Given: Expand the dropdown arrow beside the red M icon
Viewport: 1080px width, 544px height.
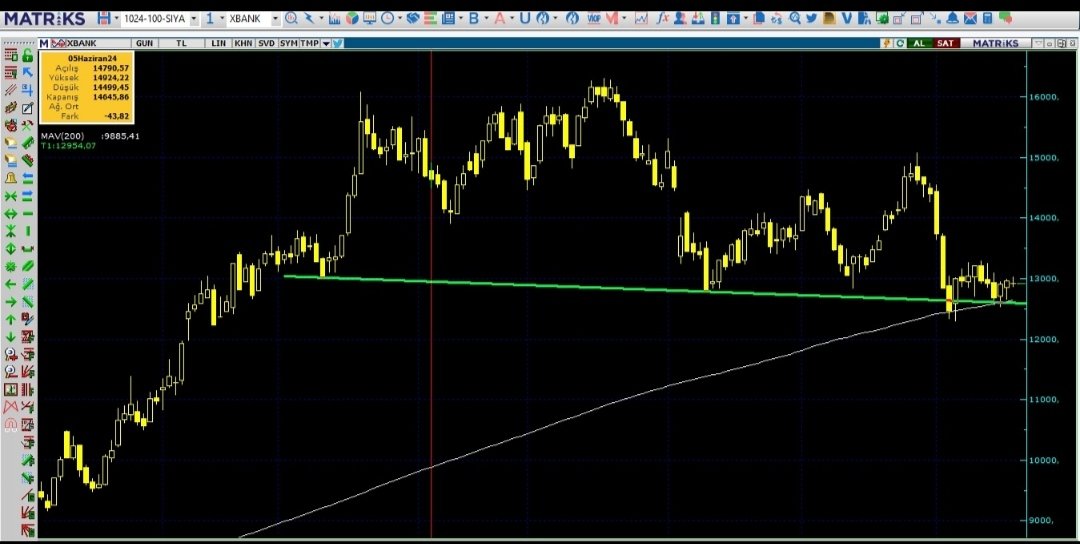Looking at the screenshot, I should tap(624, 19).
